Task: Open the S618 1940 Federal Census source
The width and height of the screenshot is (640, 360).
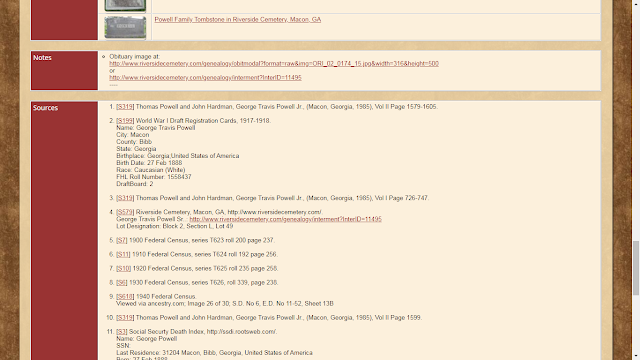Action: 125,297
